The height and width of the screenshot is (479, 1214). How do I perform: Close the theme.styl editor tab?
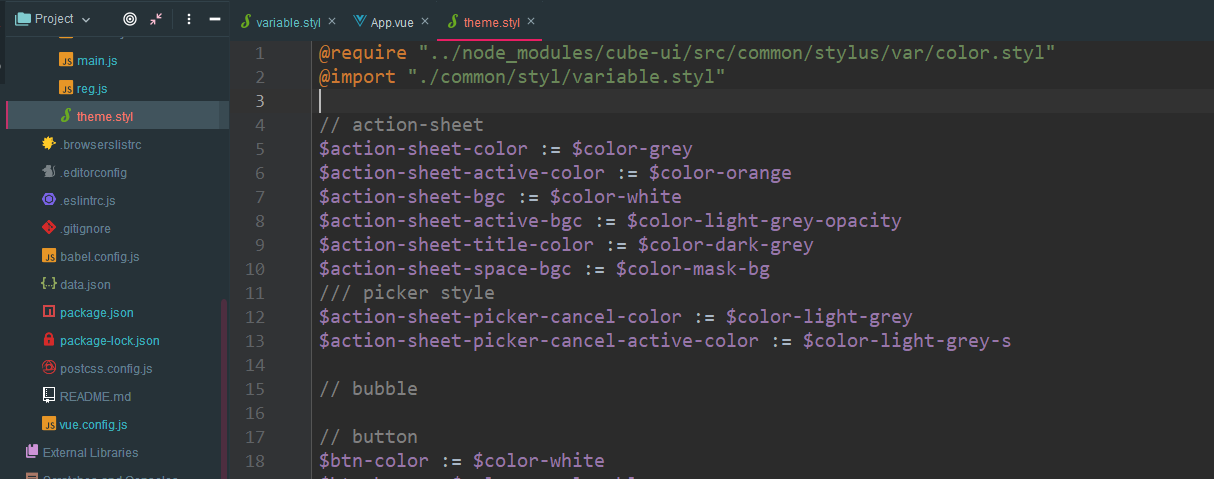(x=531, y=21)
